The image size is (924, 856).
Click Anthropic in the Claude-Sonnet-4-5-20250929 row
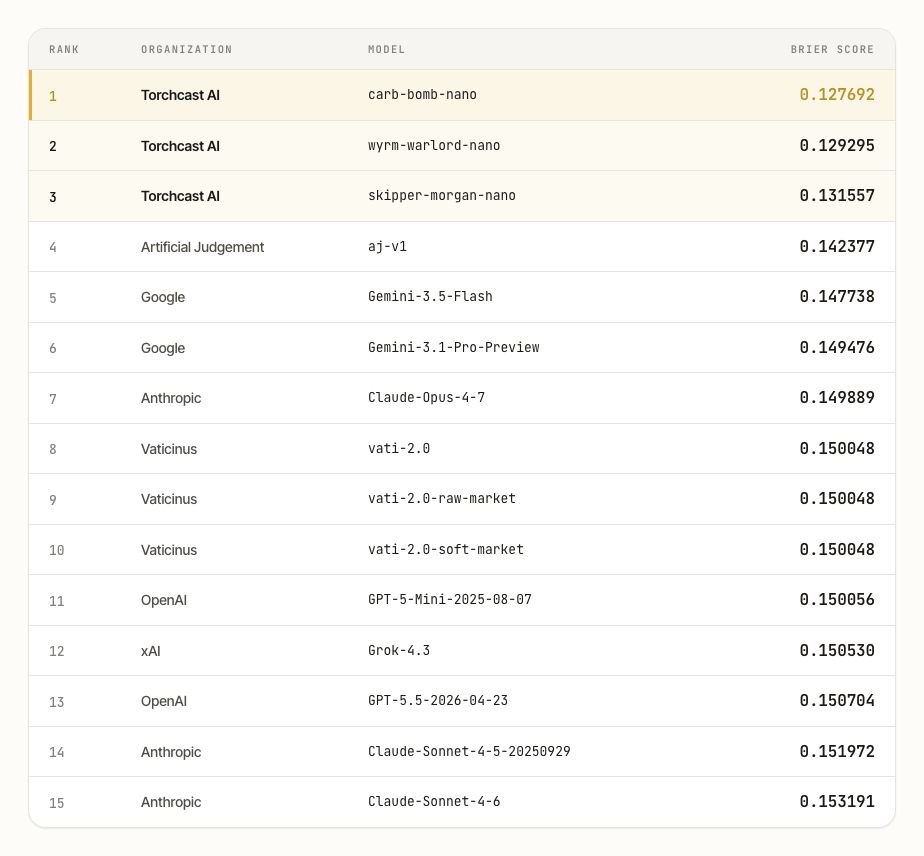point(171,752)
